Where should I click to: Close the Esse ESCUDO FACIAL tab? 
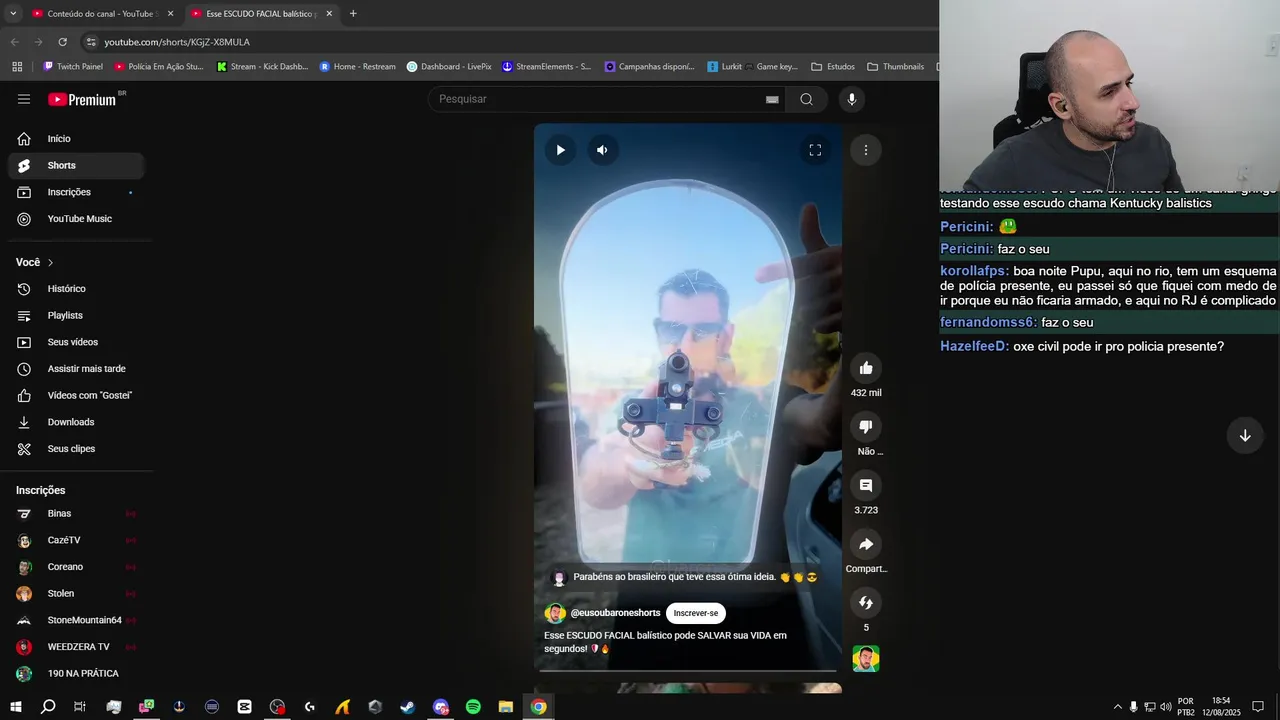[x=329, y=14]
